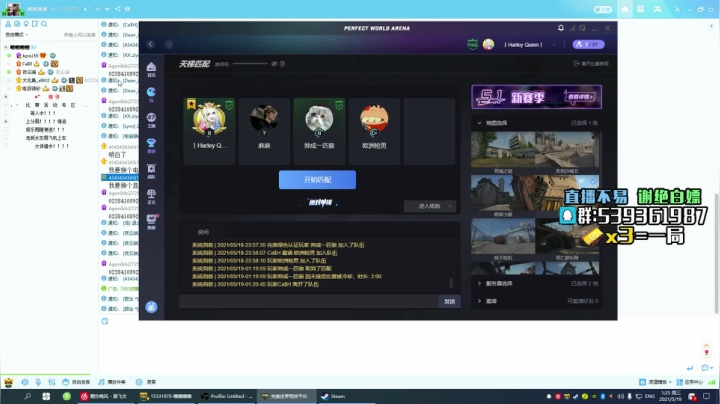Copy the room code with copy icon
720x404 pixels.
click(x=282, y=64)
